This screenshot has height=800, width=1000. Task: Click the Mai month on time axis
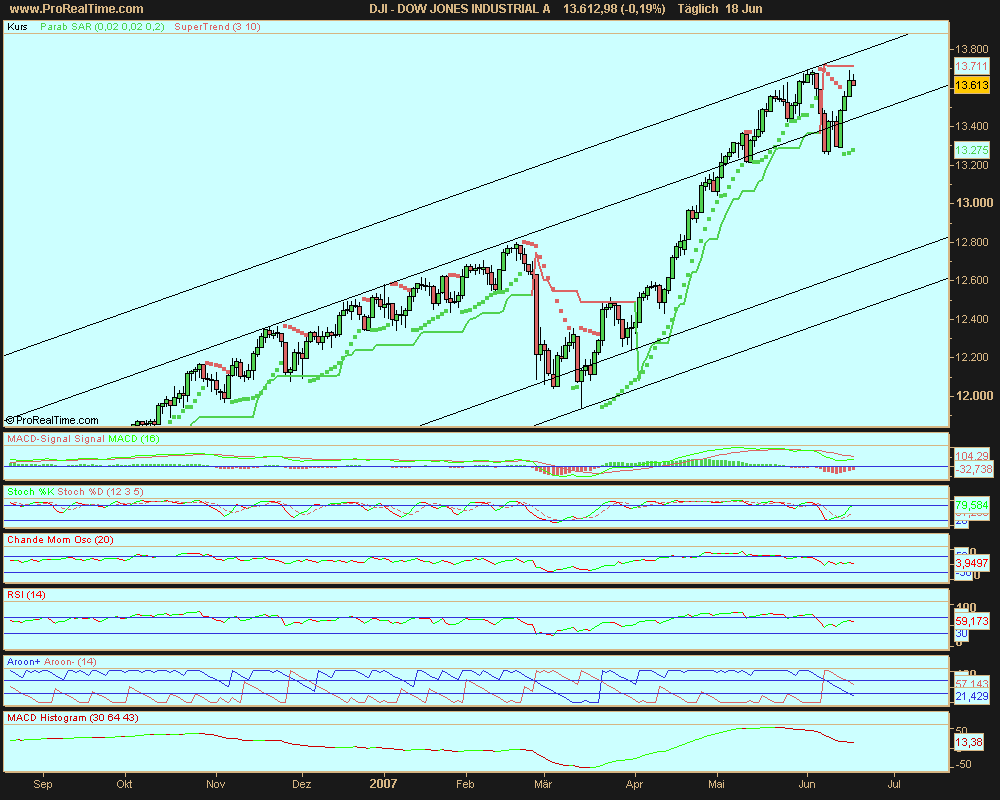pyautogui.click(x=716, y=784)
